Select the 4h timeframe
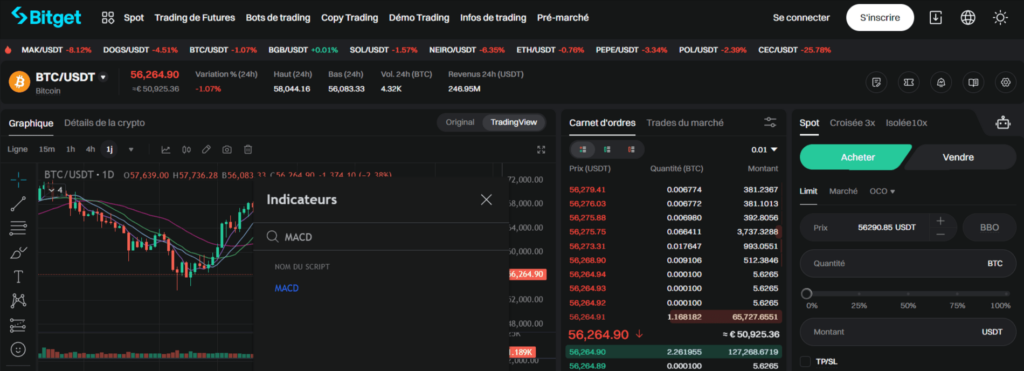 coord(90,150)
